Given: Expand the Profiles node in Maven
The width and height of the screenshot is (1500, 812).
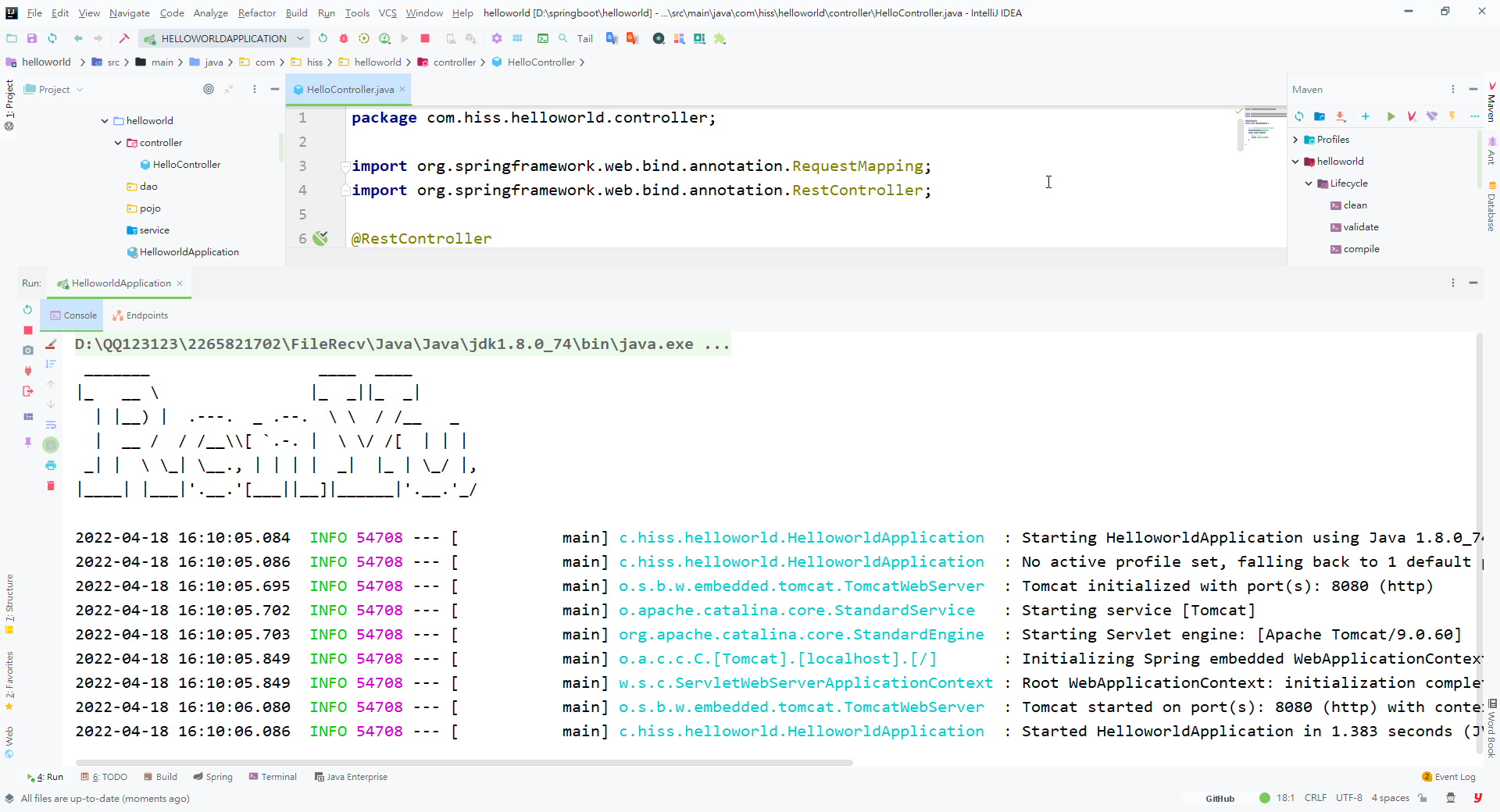Looking at the screenshot, I should [x=1295, y=140].
